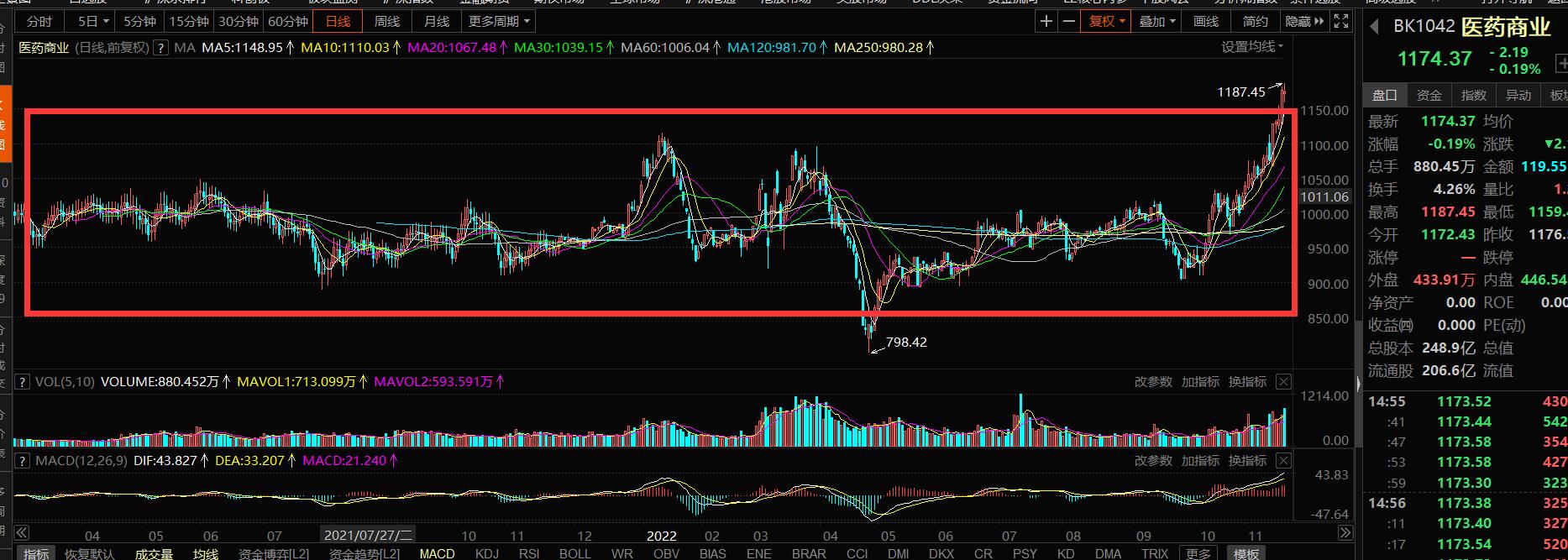Select the 日线 daily chart tab

click(x=338, y=22)
